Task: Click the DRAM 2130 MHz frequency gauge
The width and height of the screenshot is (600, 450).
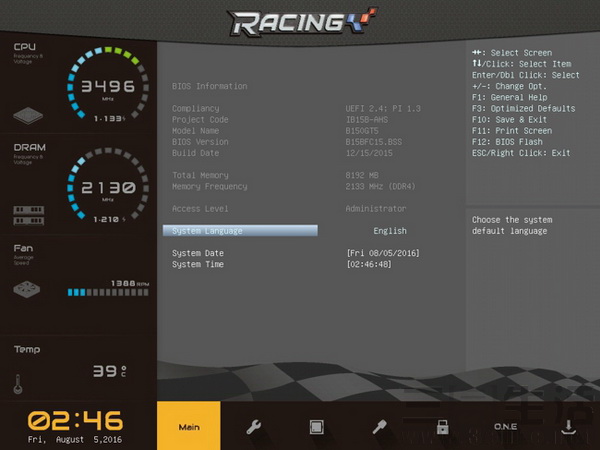Action: click(x=108, y=186)
